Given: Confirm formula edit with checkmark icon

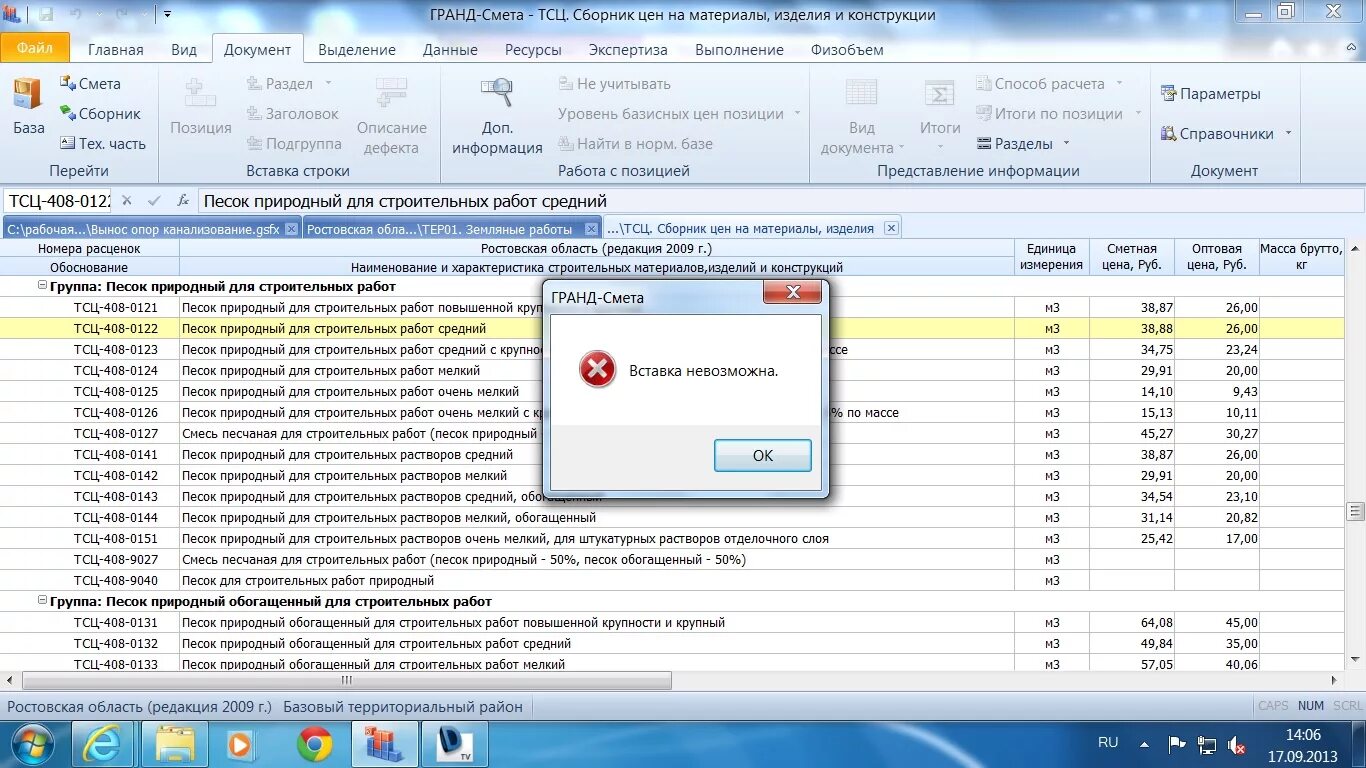Looking at the screenshot, I should pyautogui.click(x=154, y=201).
